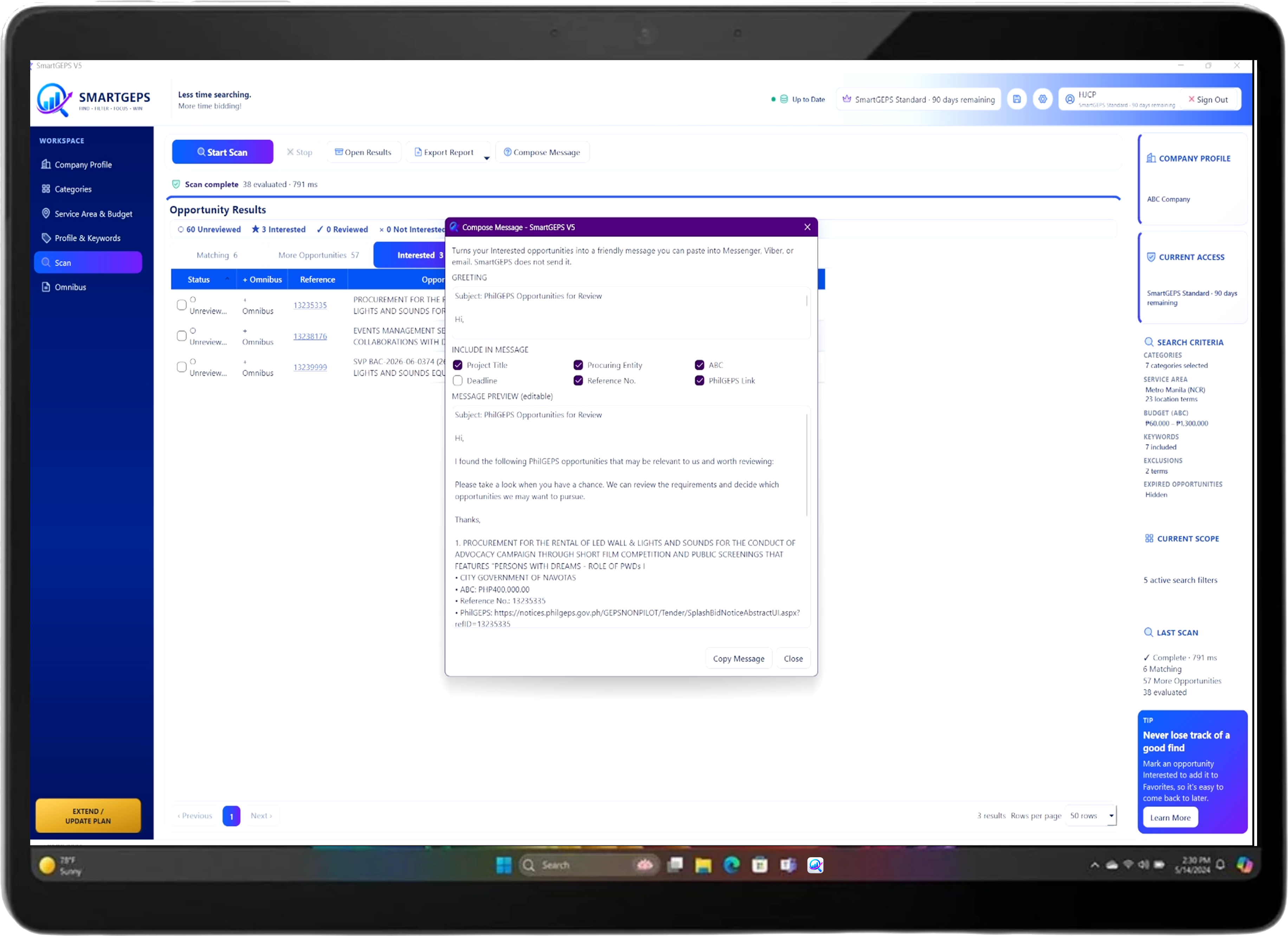Screen dimensions: 1288x936
Task: Select the row checkbox for reference 13239999
Action: coord(181,367)
